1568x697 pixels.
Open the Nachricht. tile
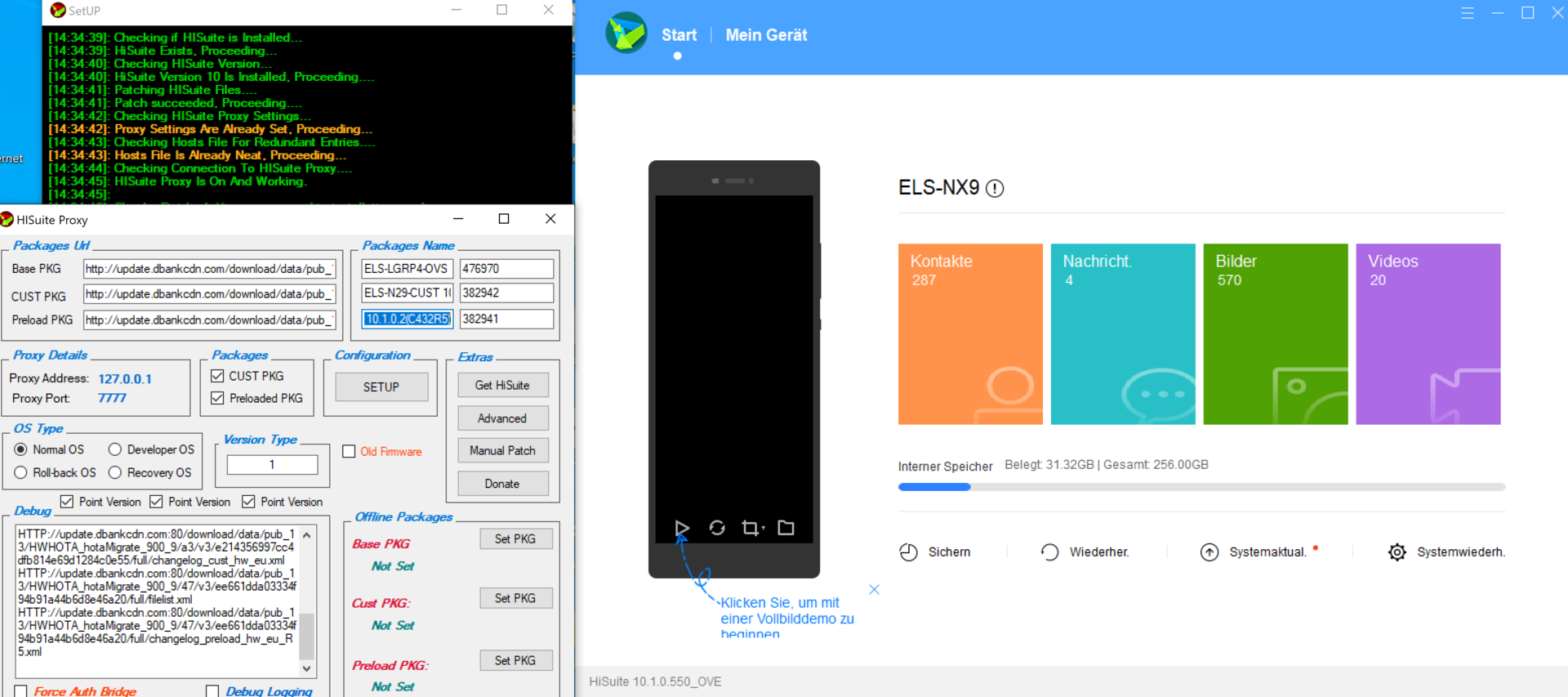1123,333
